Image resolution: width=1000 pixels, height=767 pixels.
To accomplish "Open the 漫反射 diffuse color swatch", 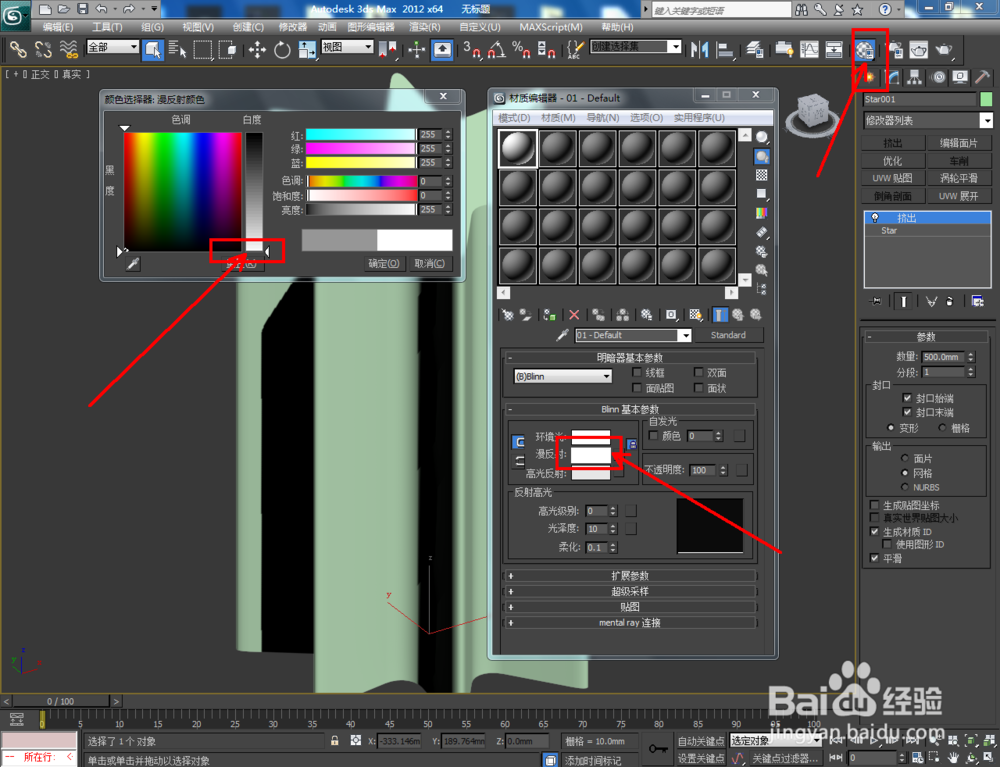I will (590, 455).
